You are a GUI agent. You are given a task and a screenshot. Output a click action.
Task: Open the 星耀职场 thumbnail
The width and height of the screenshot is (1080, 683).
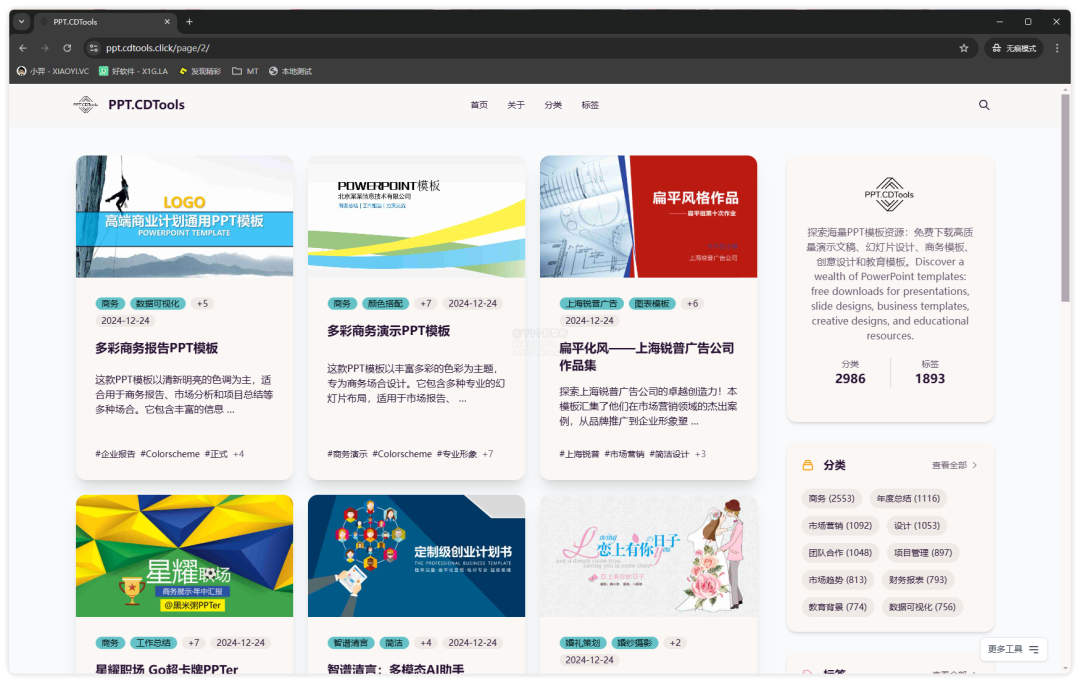[185, 556]
